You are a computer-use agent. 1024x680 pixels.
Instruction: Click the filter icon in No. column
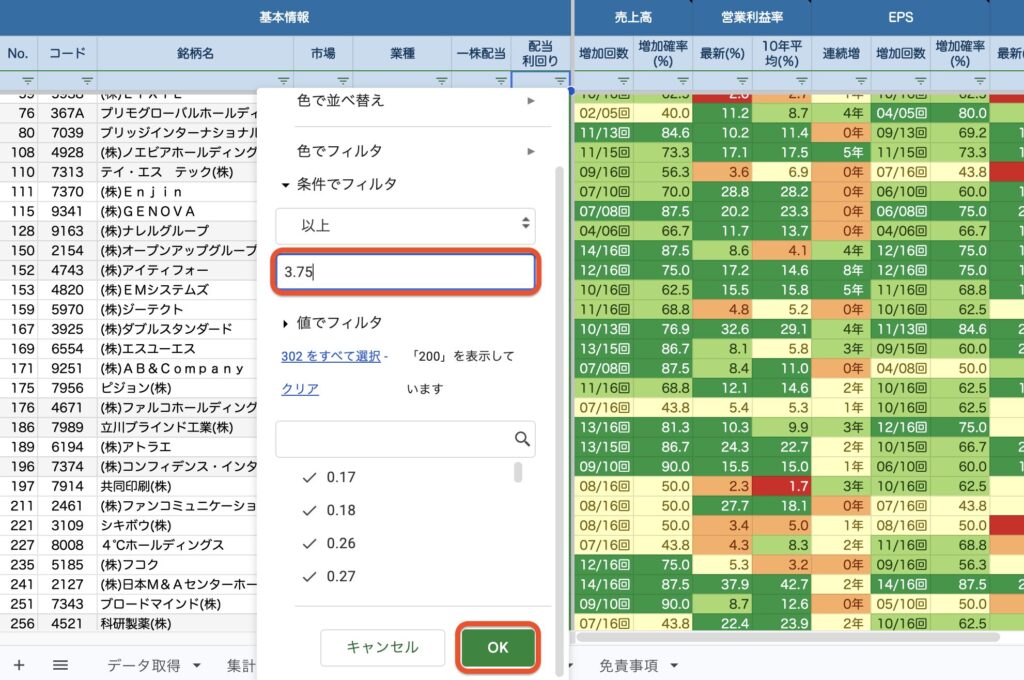(x=27, y=80)
